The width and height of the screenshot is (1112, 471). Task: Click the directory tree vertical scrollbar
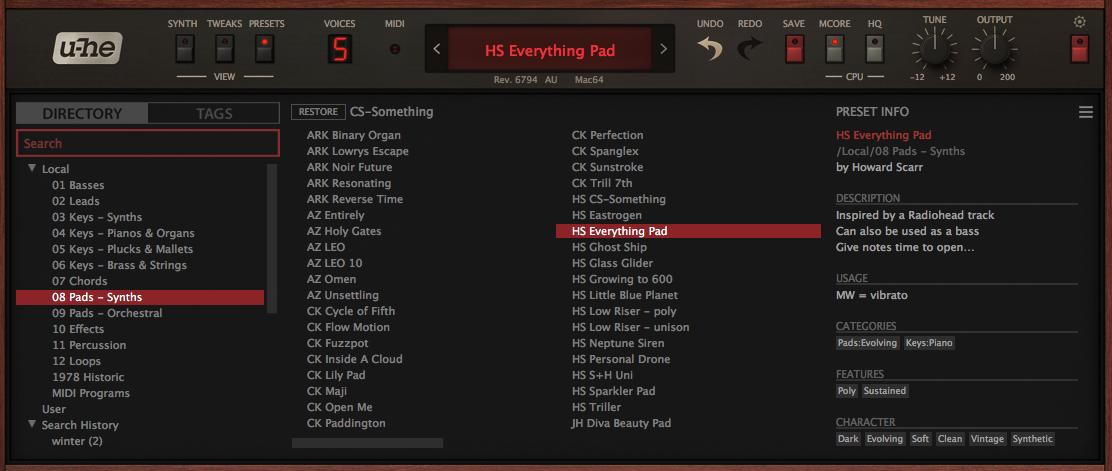tap(272, 238)
